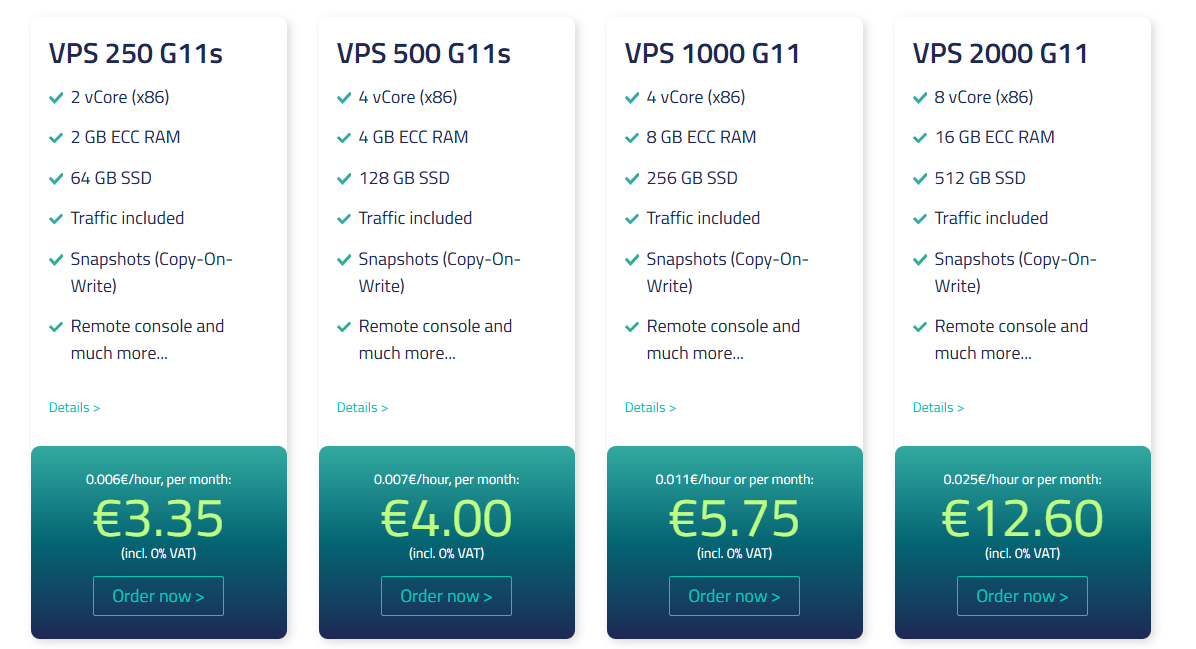Click the checkmark next to 256 GB SSD
This screenshot has height=649, width=1196.
(632, 179)
